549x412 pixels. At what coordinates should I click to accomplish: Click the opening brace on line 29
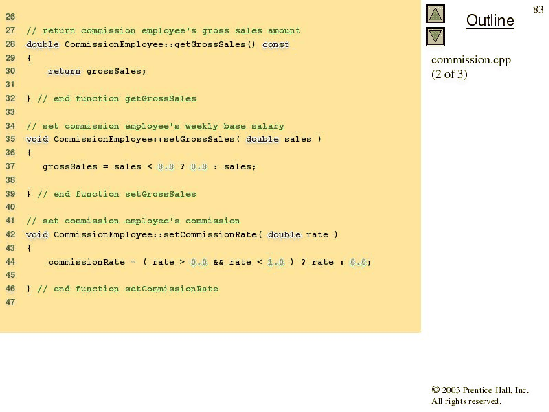point(29,58)
